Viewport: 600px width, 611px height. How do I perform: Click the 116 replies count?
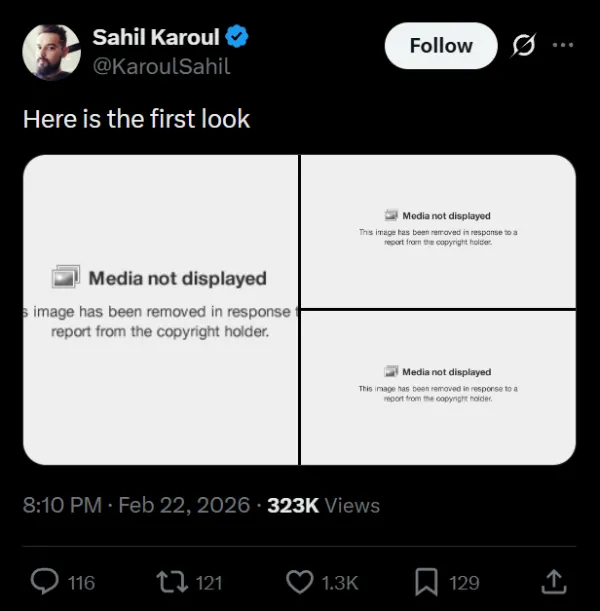click(81, 582)
